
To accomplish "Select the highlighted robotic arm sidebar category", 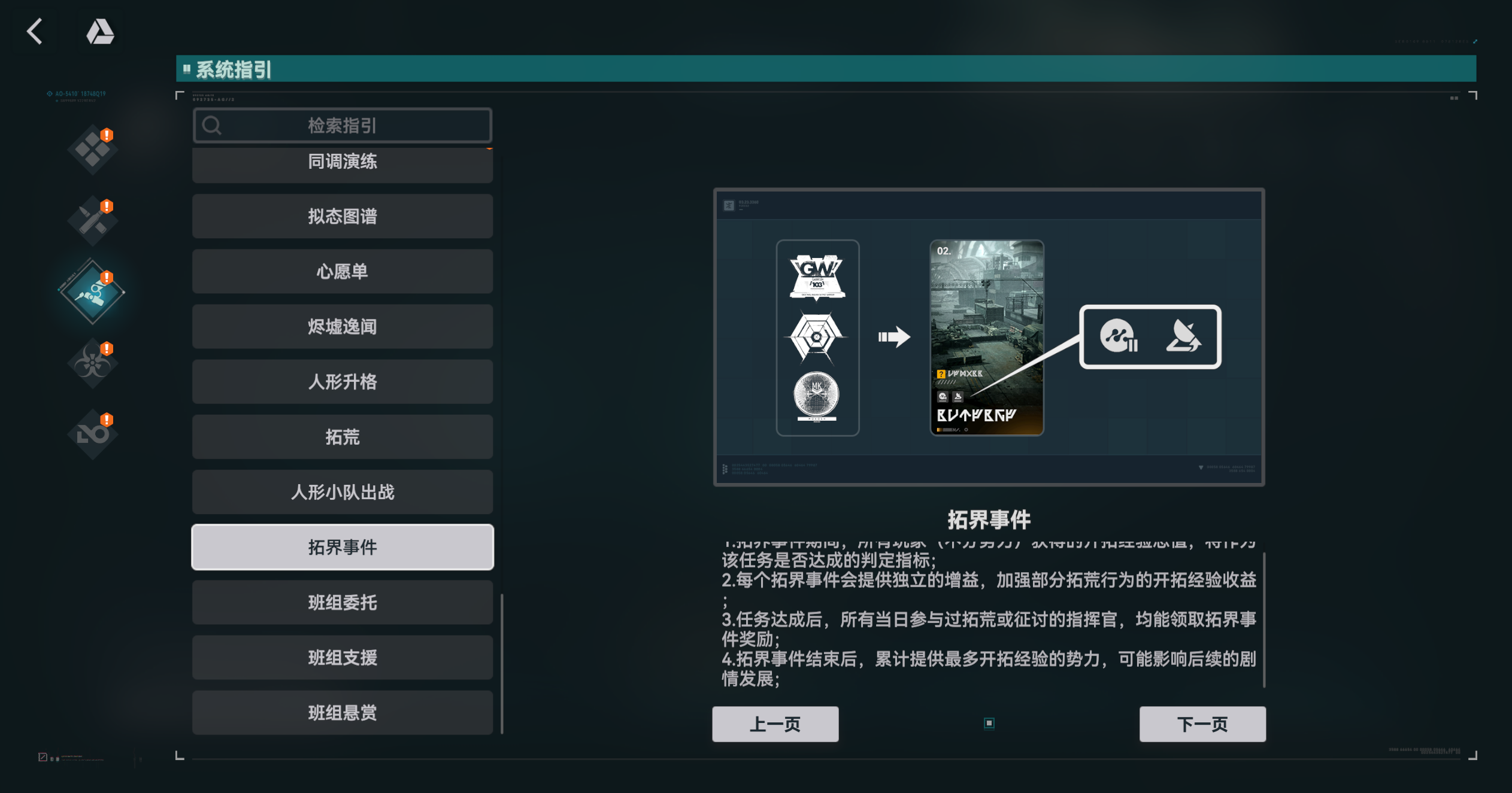I will point(92,292).
